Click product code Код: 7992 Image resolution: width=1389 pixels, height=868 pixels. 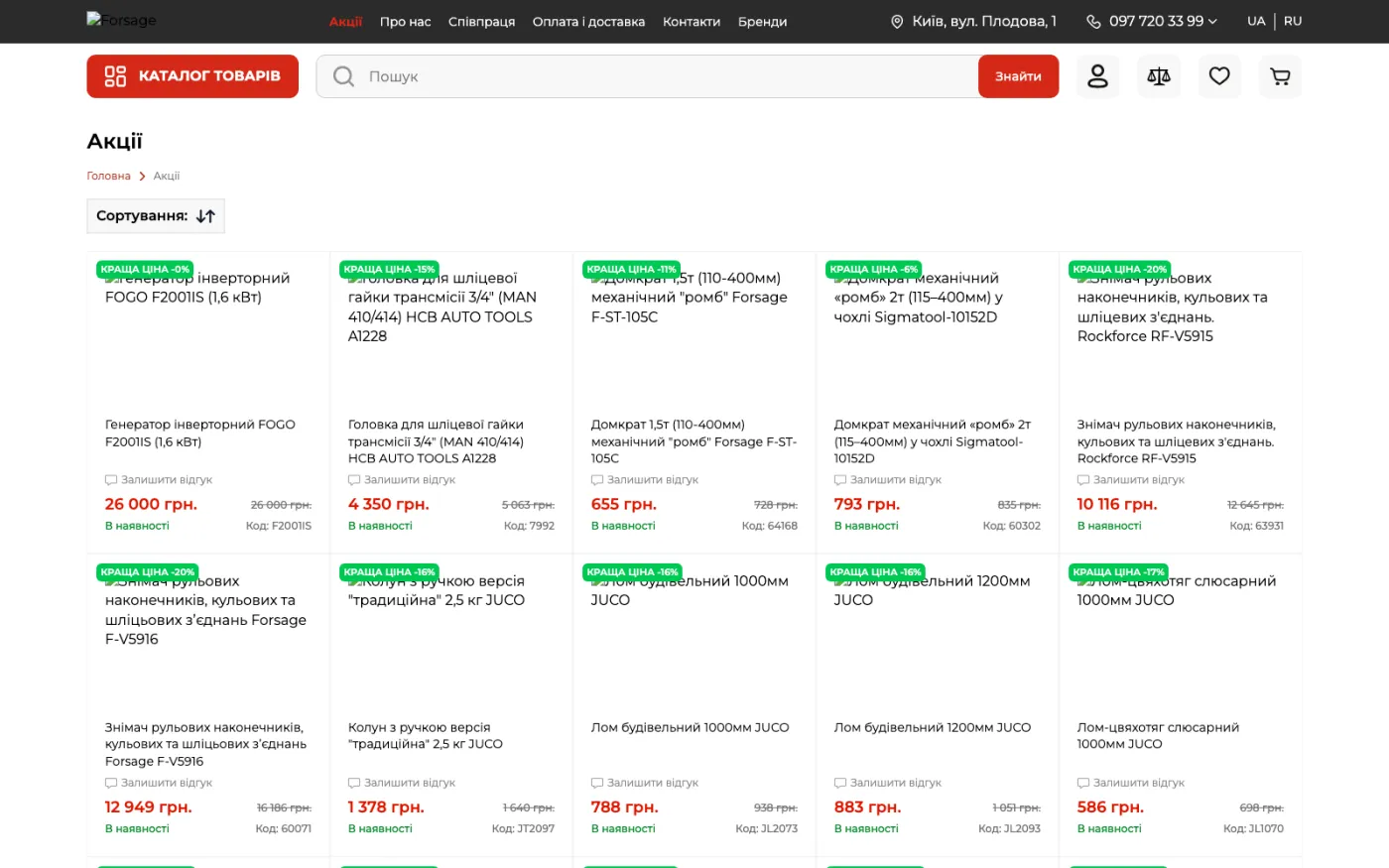pos(529,526)
